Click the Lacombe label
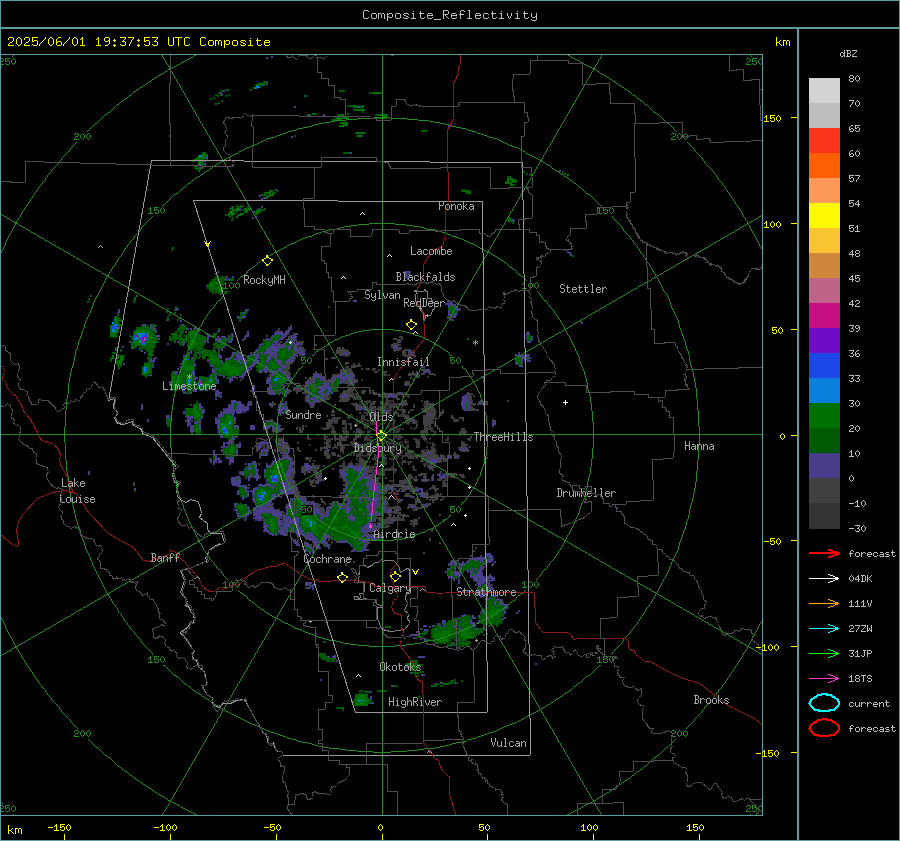 click(x=431, y=251)
